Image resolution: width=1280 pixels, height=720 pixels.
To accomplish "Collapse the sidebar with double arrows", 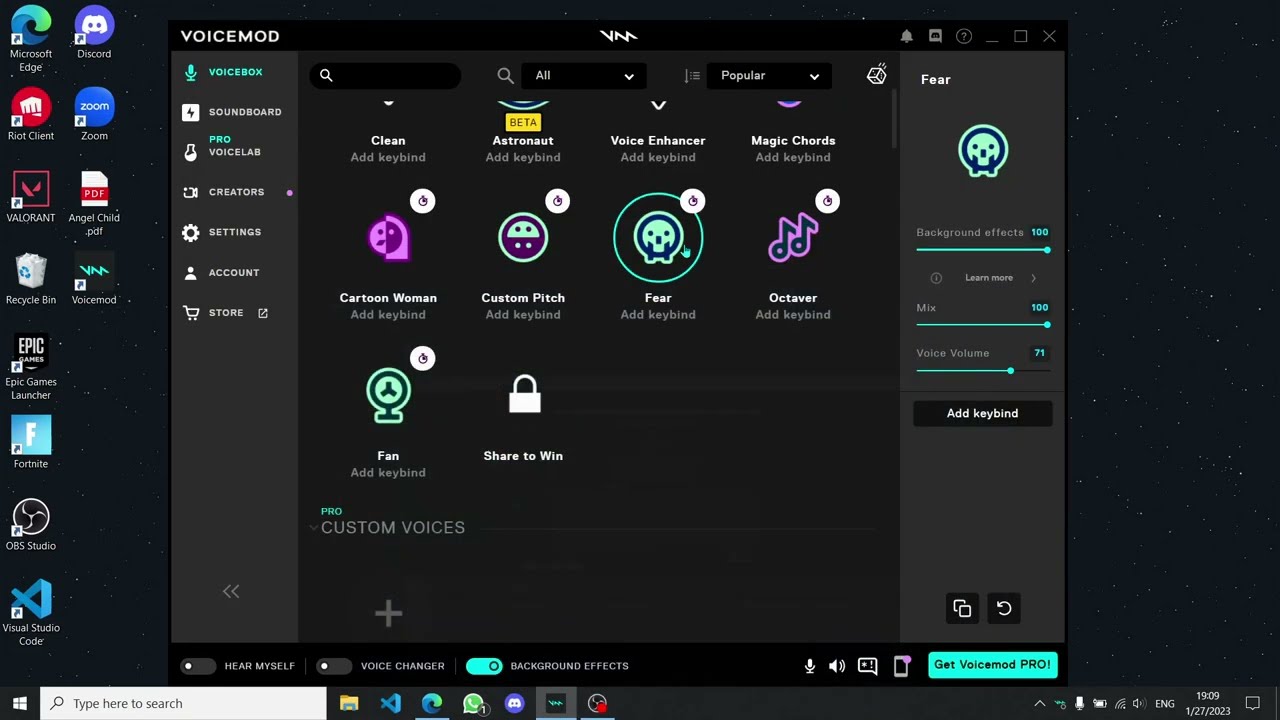I will click(x=231, y=592).
